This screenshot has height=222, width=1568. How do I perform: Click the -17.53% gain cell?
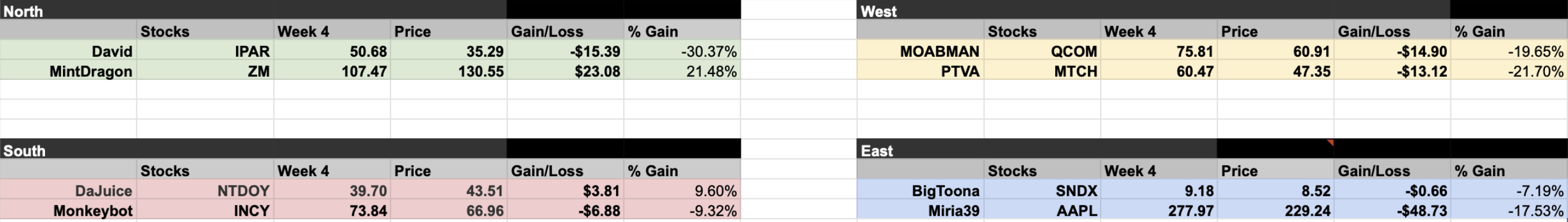tap(1510, 210)
